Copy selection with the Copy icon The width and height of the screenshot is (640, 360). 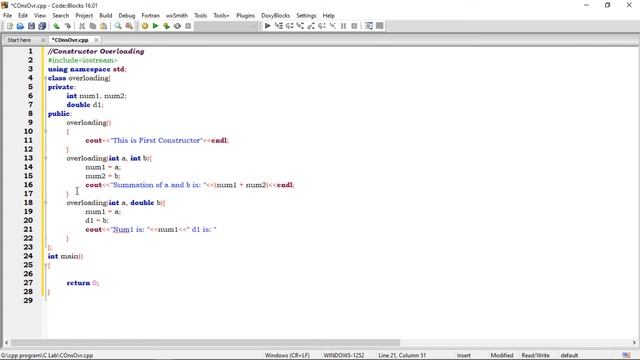point(93,26)
